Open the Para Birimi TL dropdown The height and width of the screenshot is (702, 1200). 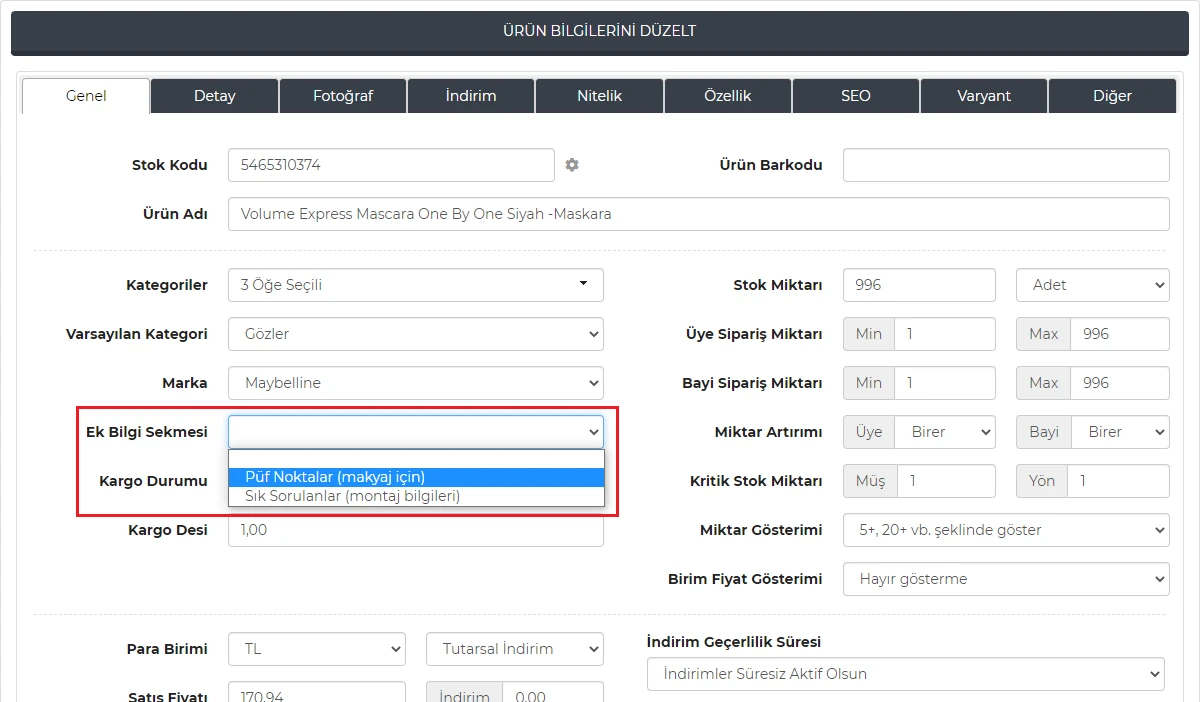[x=317, y=649]
